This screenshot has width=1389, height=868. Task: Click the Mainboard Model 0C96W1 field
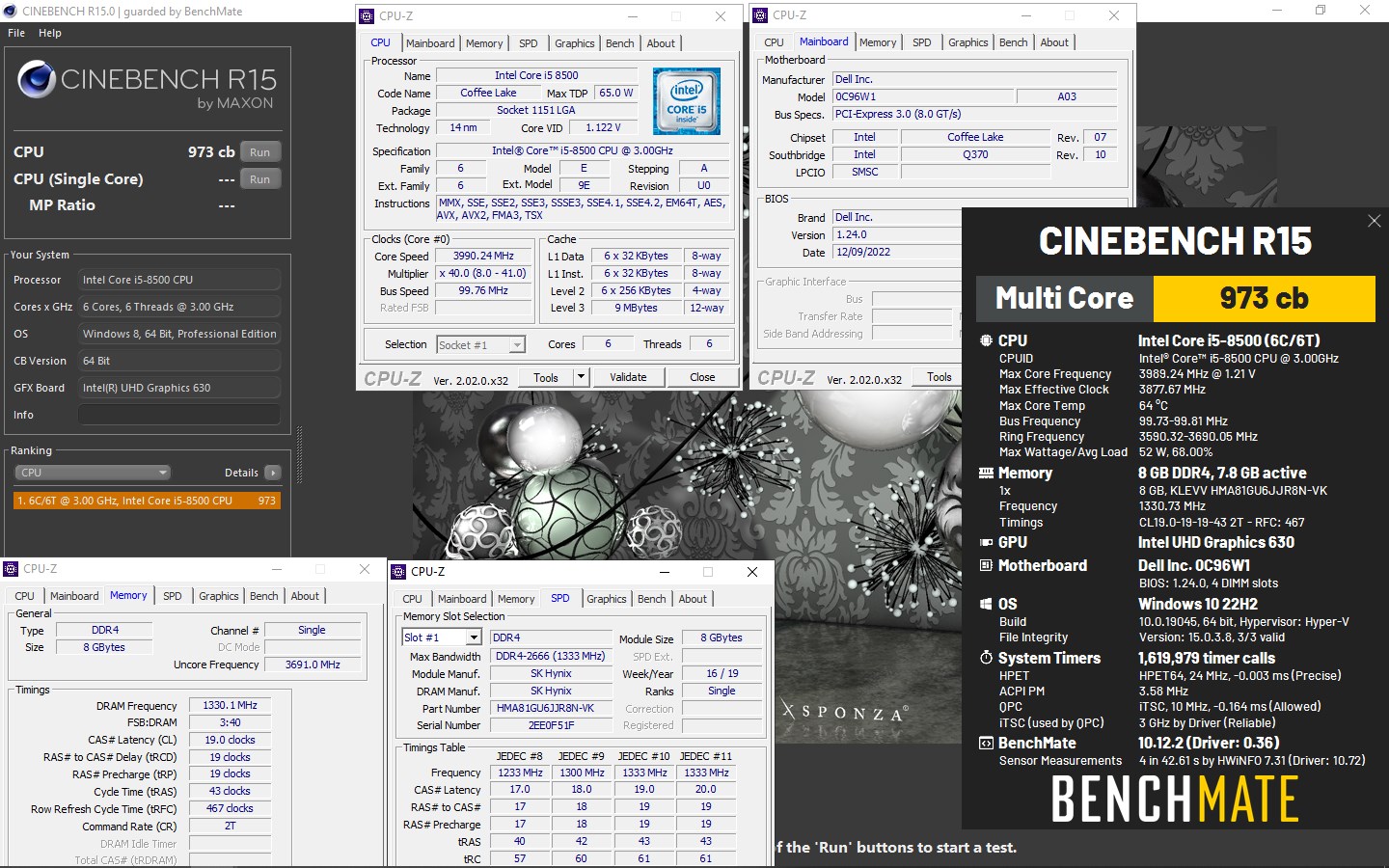(924, 96)
